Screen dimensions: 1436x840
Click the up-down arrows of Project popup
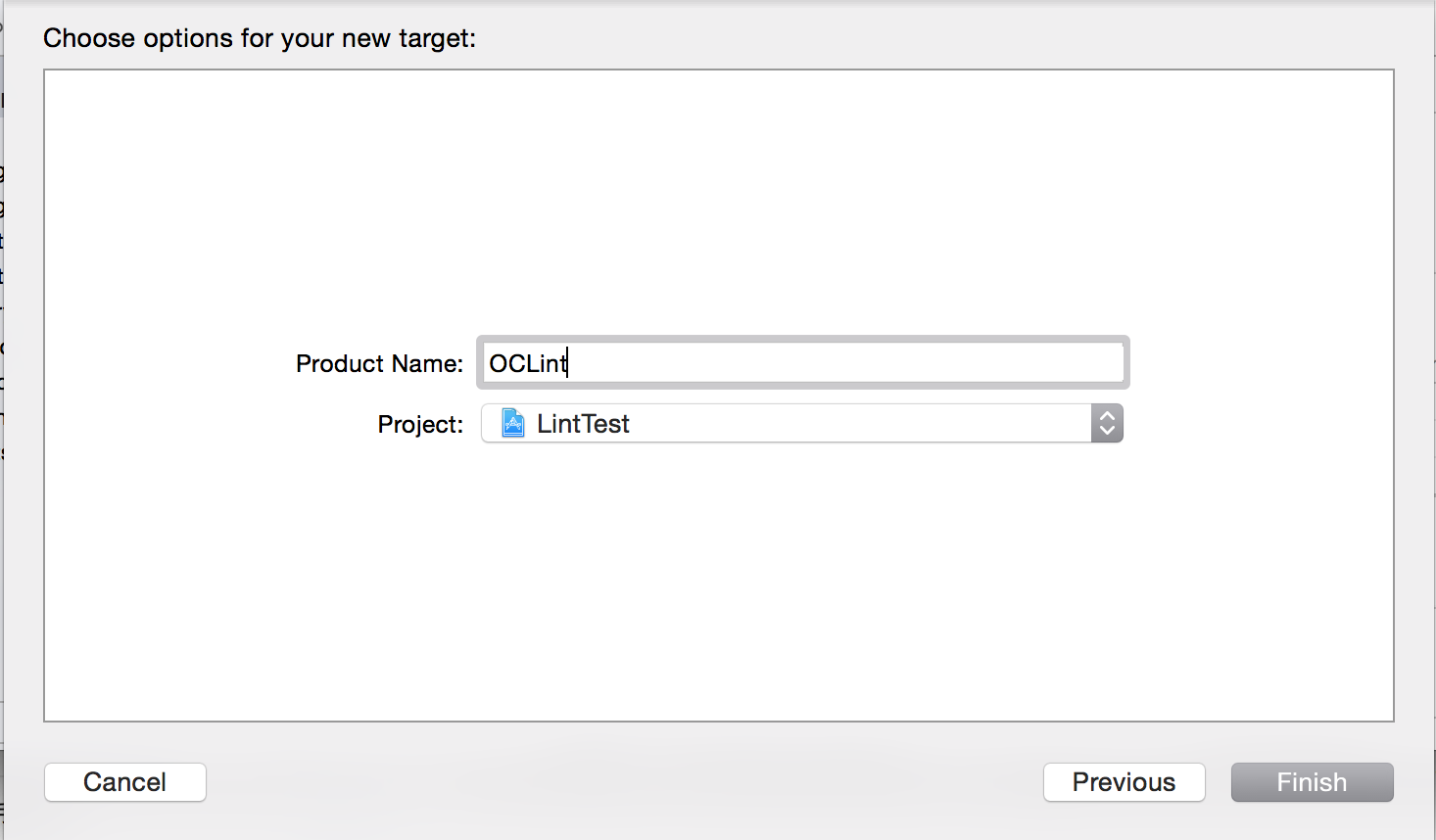(x=1107, y=423)
